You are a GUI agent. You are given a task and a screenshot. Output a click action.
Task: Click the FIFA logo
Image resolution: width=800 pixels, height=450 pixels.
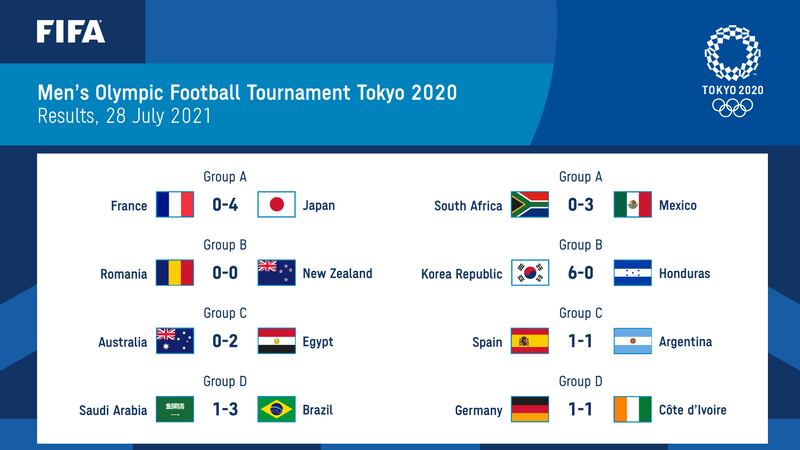coord(70,32)
